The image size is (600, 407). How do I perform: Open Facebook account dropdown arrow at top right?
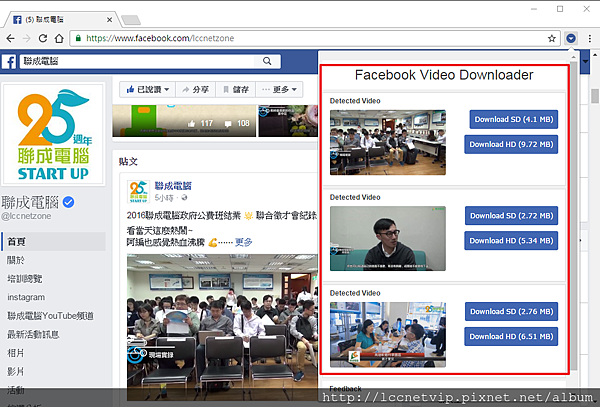tap(585, 61)
